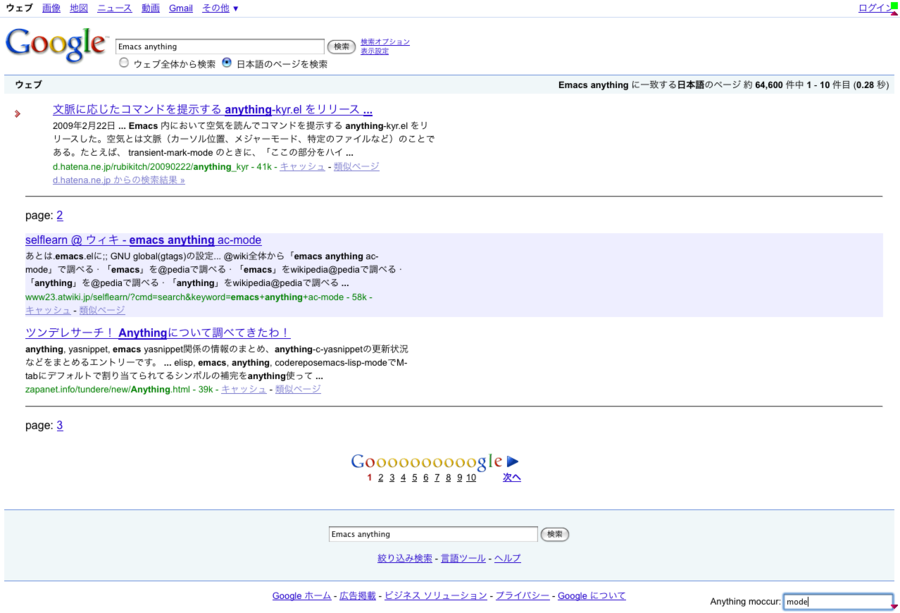Select the ウェブ全体から検索 radio button
900x613 pixels.
click(124, 63)
